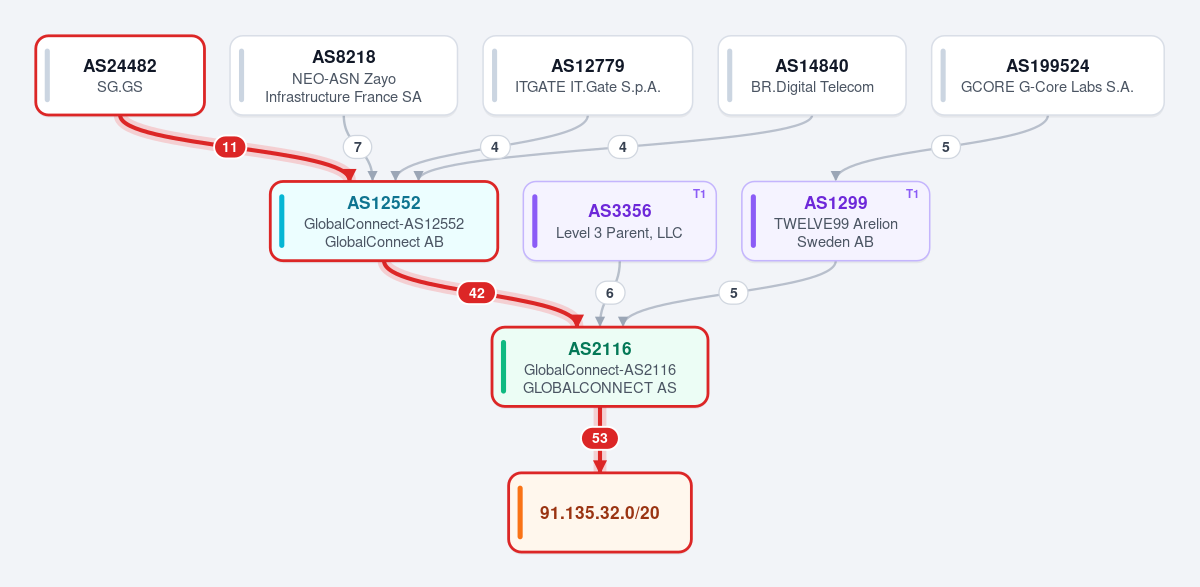Image resolution: width=1200 pixels, height=587 pixels.
Task: Click the edge count badge labeled 7
Action: coord(357,147)
